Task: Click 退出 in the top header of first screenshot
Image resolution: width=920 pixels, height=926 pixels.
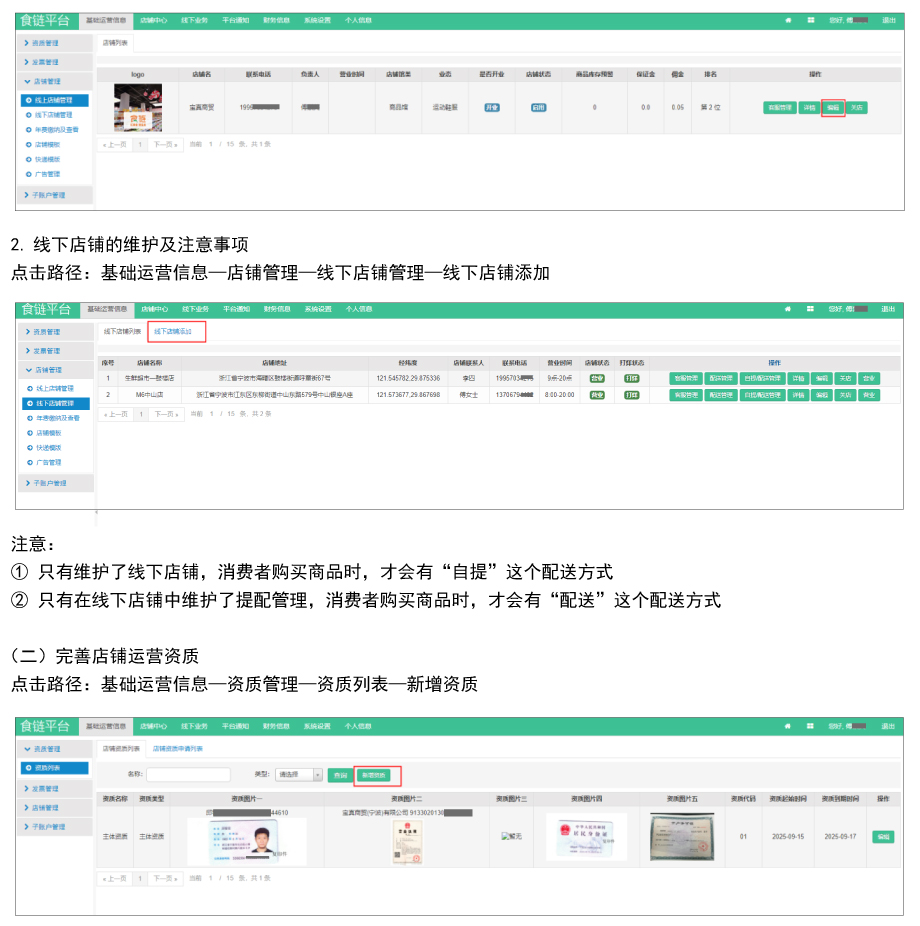Action: point(888,20)
